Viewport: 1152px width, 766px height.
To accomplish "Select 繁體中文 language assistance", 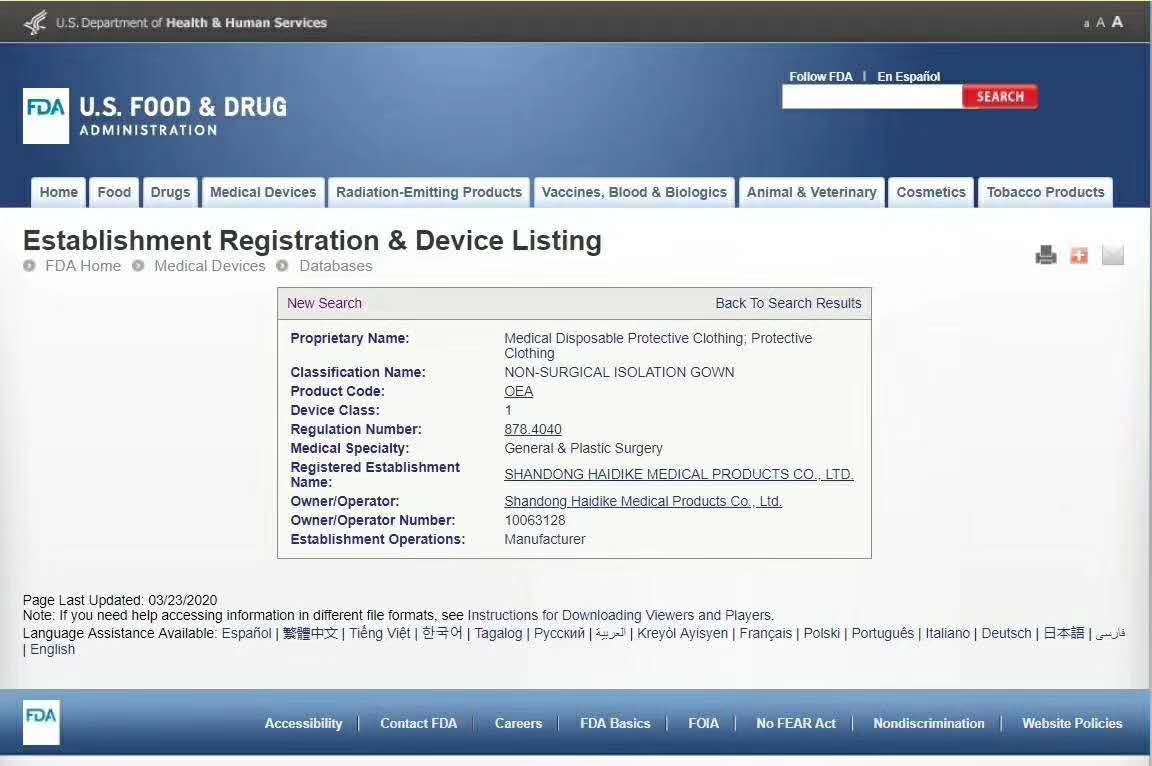I will tap(310, 633).
